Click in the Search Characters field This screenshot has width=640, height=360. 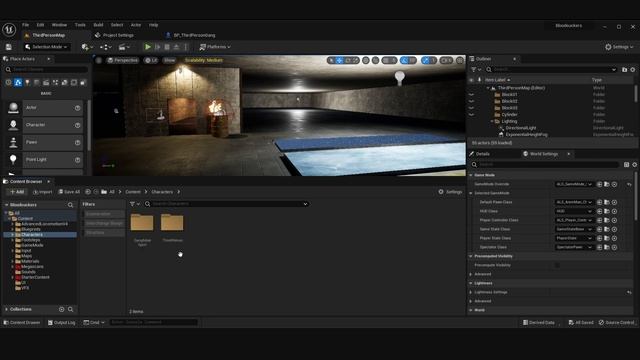[227, 204]
